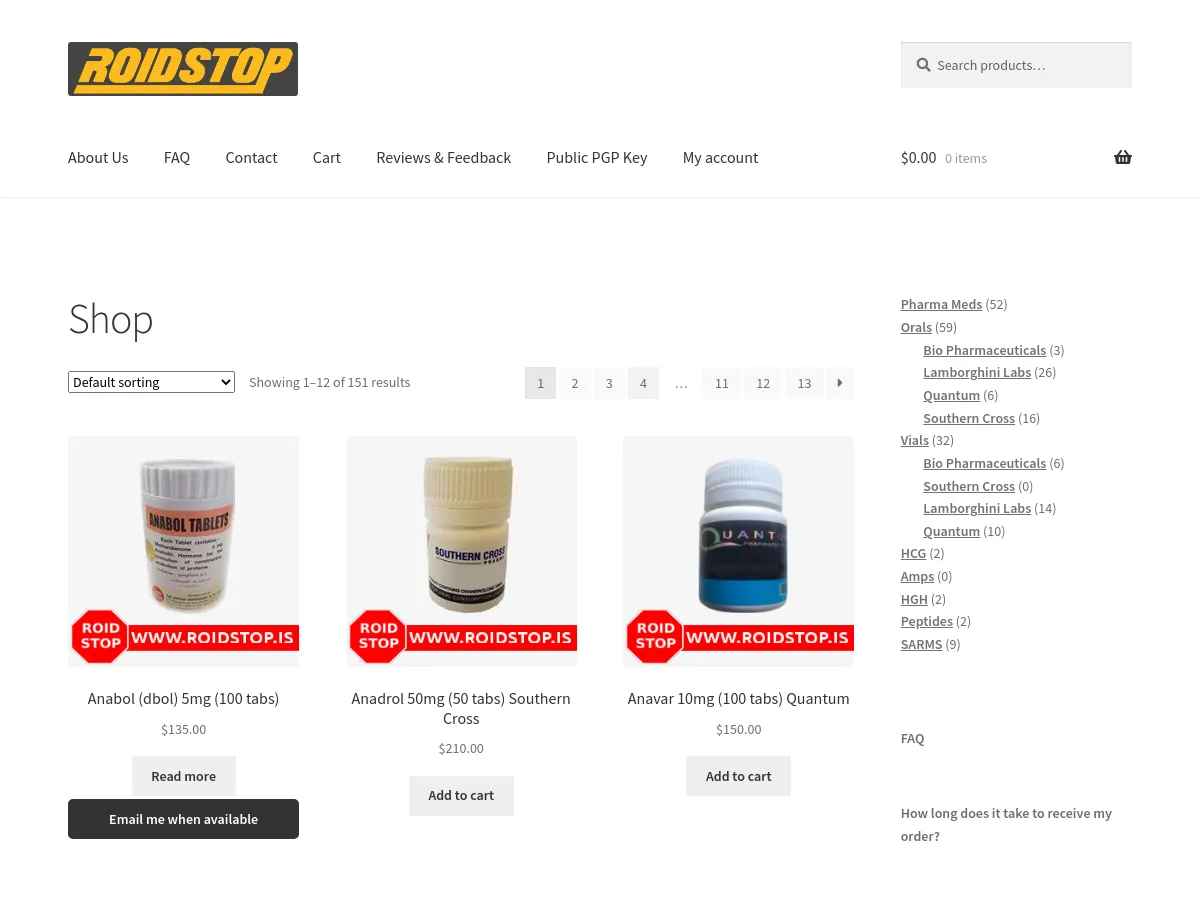Image resolution: width=1200 pixels, height=900 pixels.
Task: Open Reviews & Feedback menu item
Action: click(443, 157)
